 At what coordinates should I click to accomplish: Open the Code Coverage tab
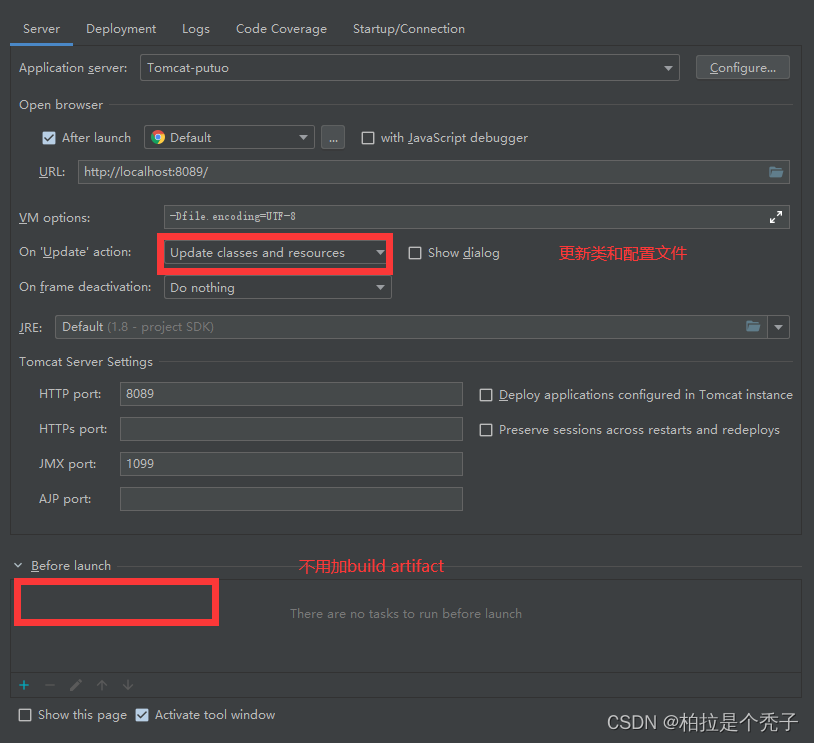[x=281, y=29]
